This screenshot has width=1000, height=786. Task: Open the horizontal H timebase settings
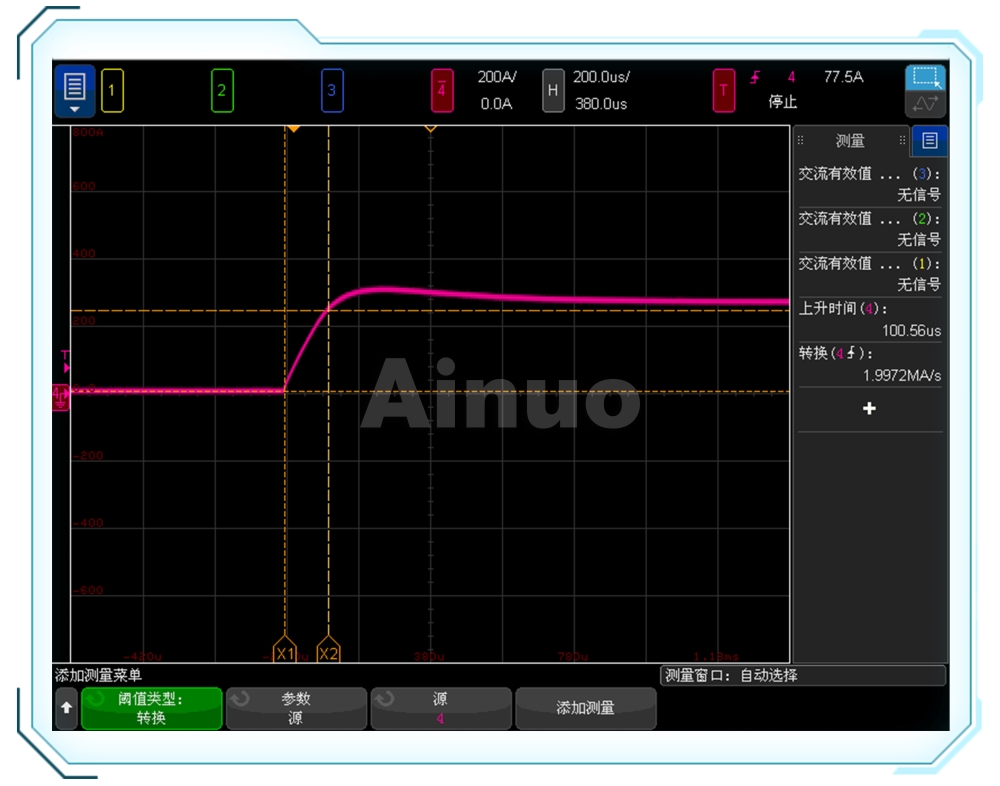553,91
